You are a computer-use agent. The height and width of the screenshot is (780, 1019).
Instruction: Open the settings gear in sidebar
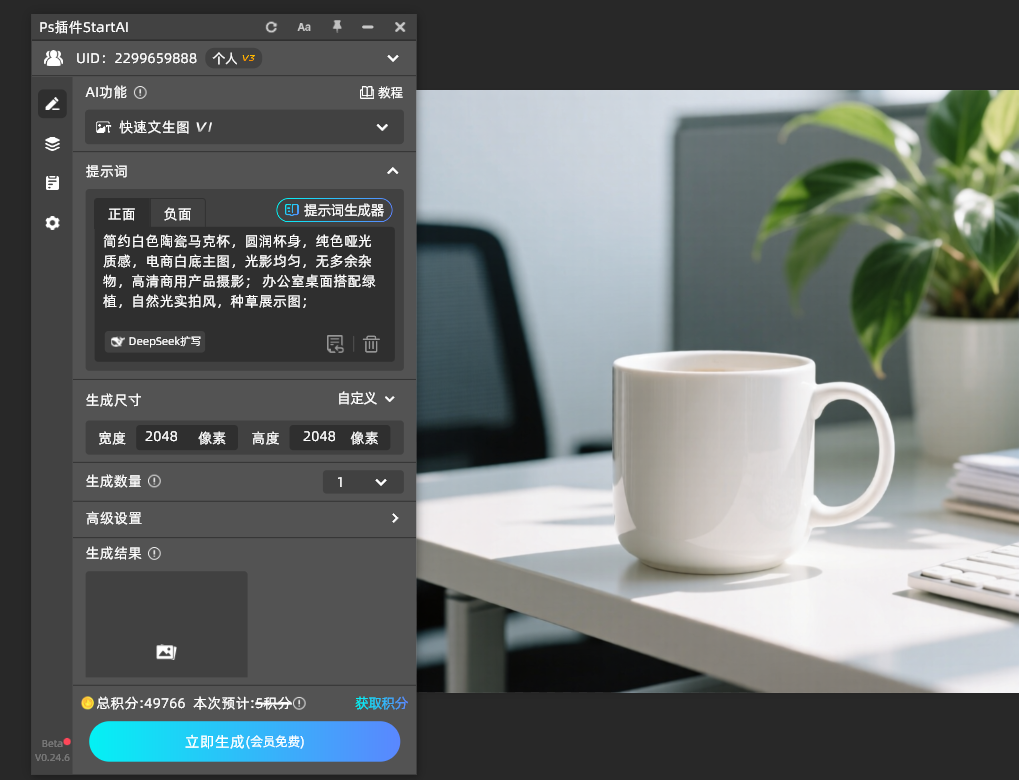coord(53,223)
